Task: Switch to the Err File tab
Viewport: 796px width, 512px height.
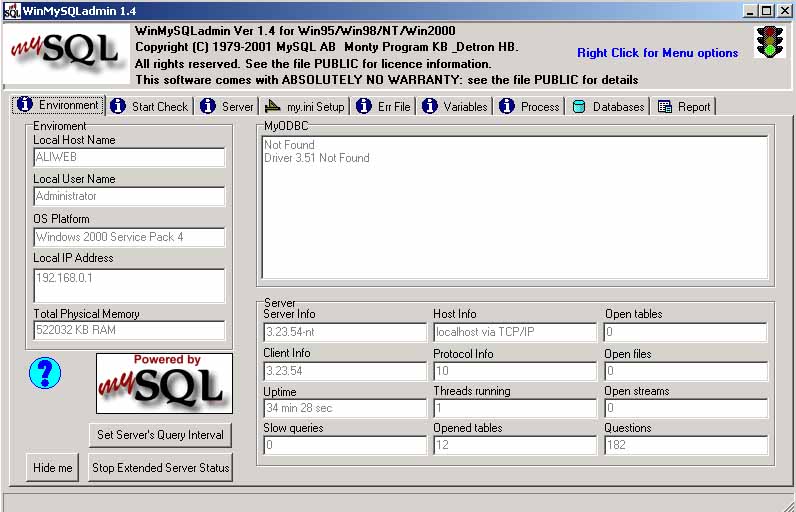Action: click(x=384, y=106)
